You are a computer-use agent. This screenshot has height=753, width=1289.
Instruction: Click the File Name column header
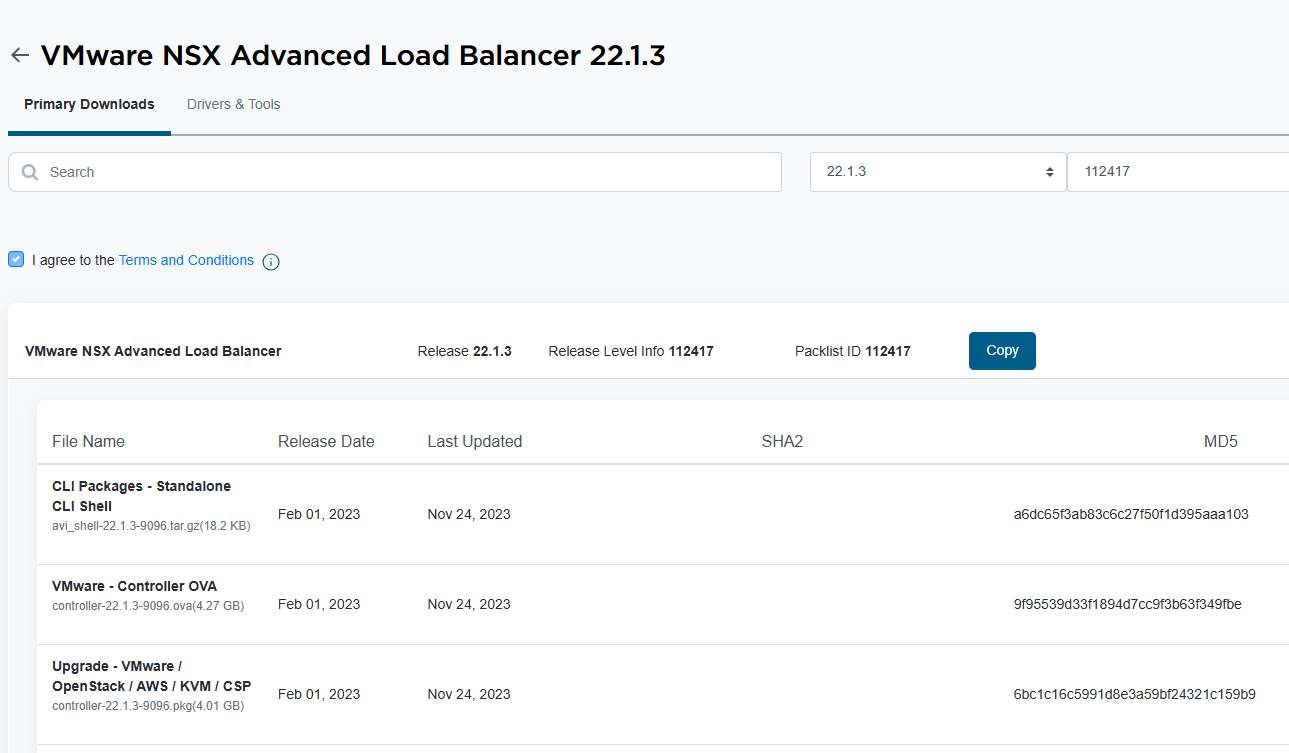click(88, 441)
